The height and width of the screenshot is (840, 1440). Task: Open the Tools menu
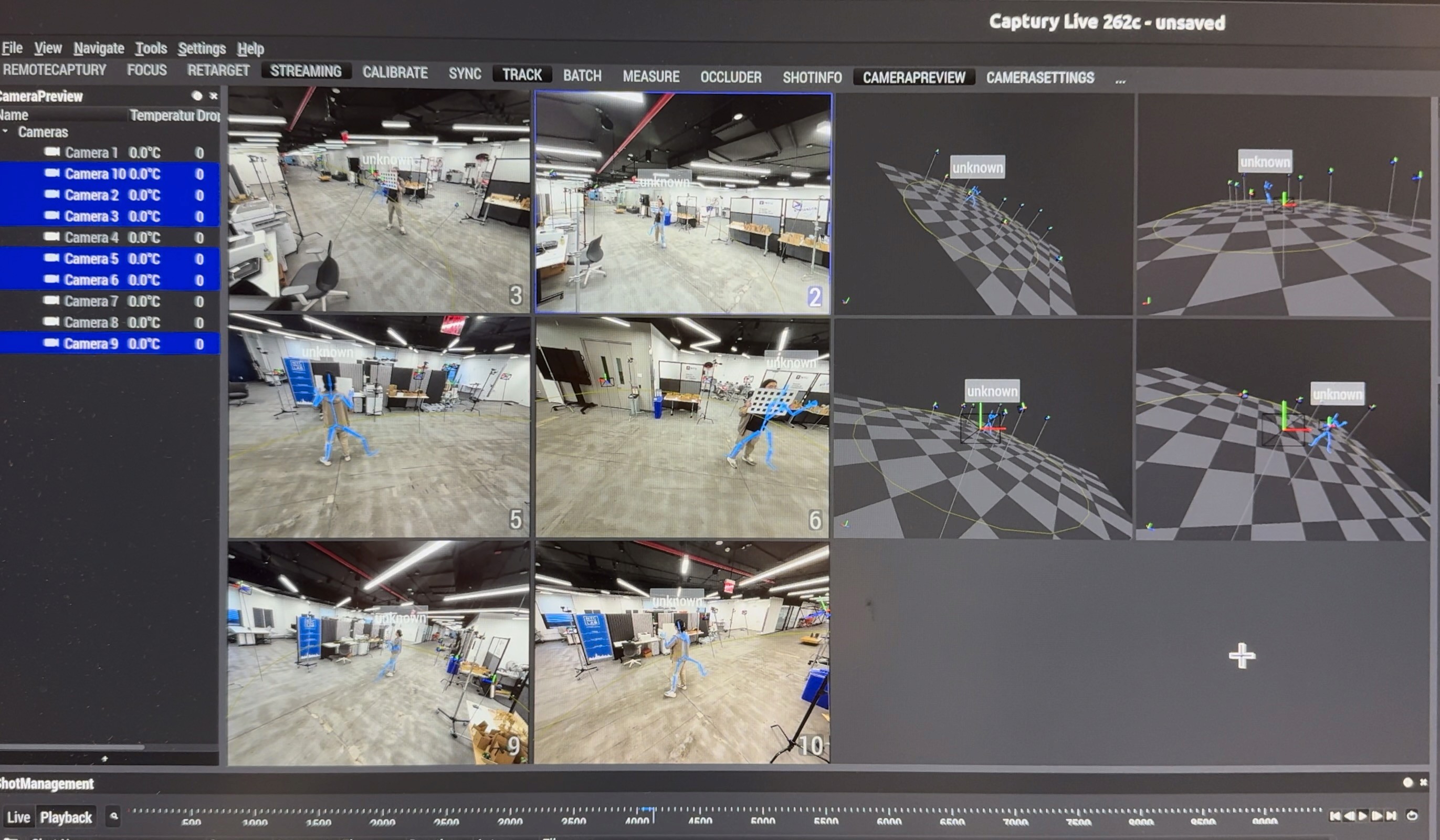[x=151, y=49]
